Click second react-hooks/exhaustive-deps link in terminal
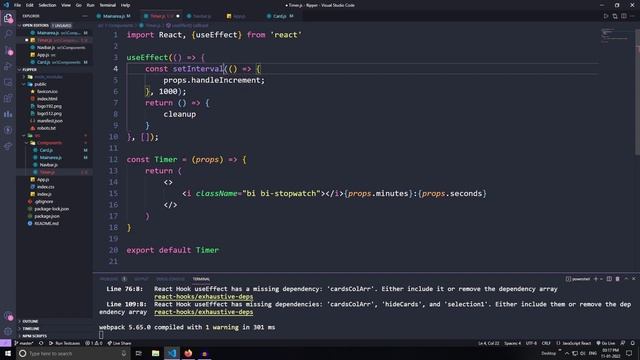The height and width of the screenshot is (360, 640). pos(204,312)
